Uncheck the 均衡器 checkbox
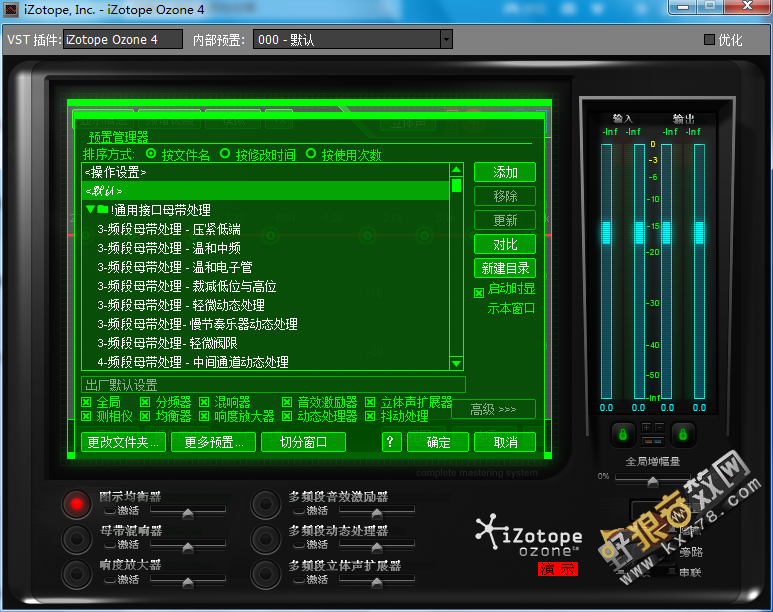The image size is (773, 612). pyautogui.click(x=145, y=416)
